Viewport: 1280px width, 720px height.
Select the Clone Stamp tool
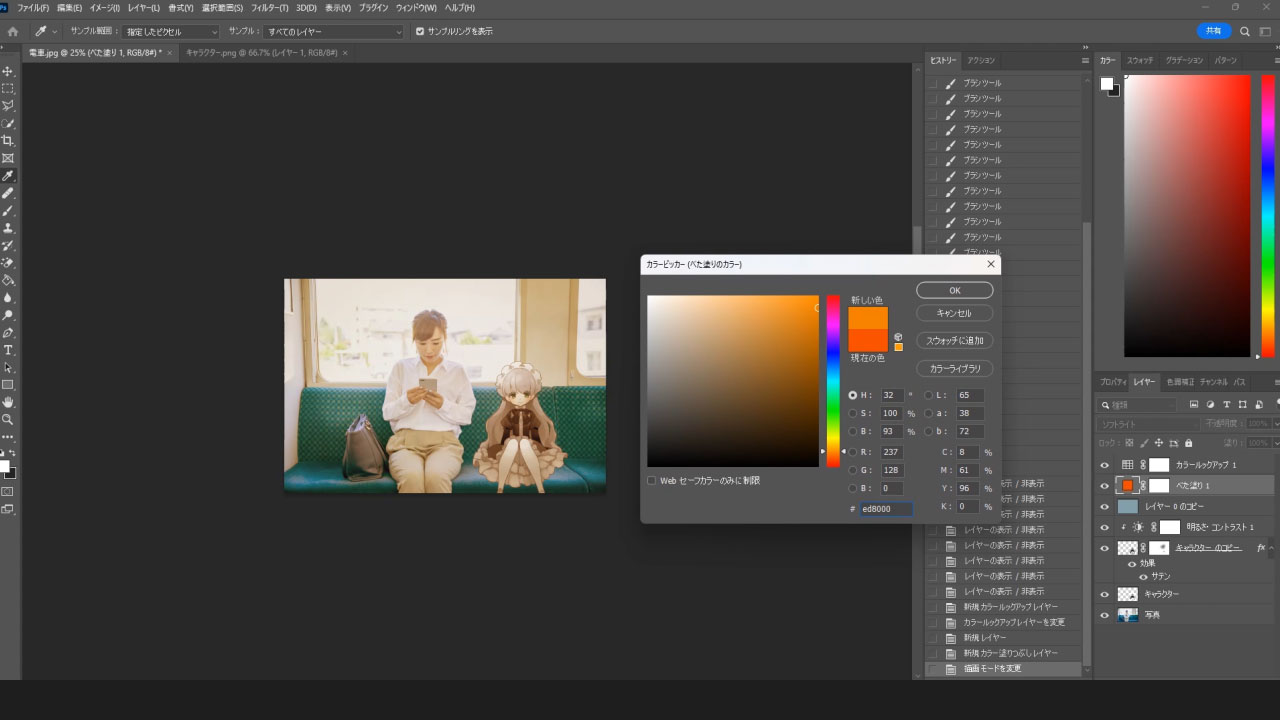[x=8, y=227]
